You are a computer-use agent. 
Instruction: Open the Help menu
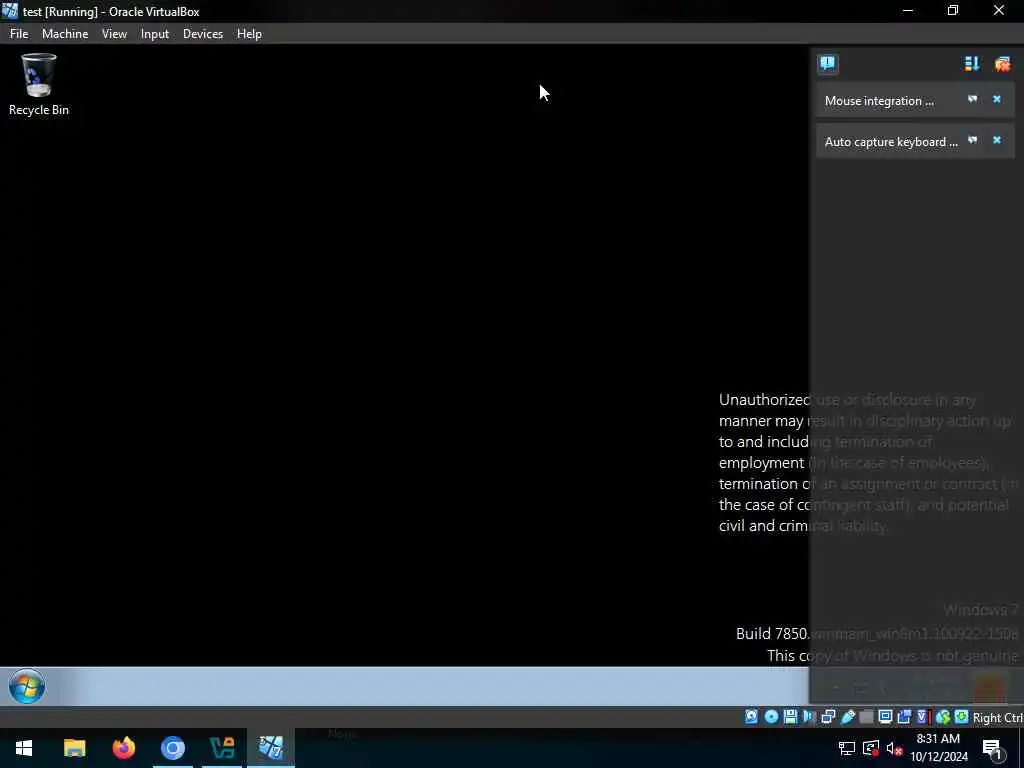249,34
